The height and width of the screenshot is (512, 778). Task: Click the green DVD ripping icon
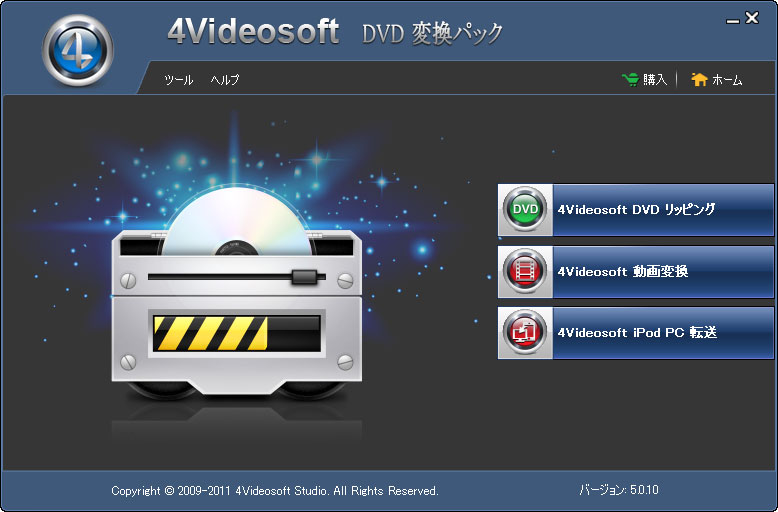click(x=525, y=209)
